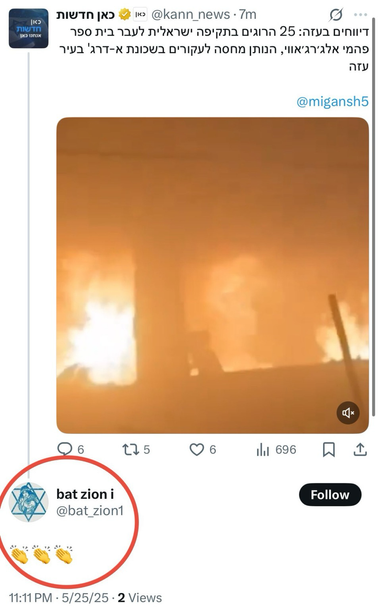This screenshot has height=610, width=378.
Task: Open the Grok circle-slash icon
Action: point(336,15)
